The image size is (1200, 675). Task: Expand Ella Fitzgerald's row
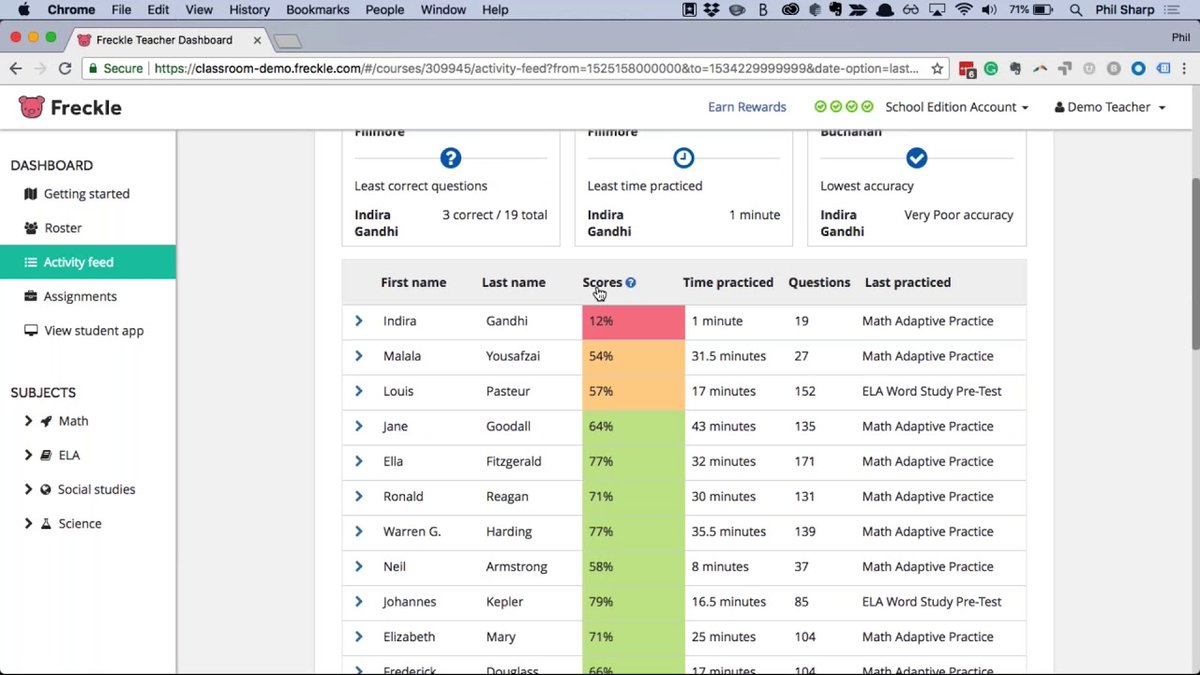tap(359, 461)
